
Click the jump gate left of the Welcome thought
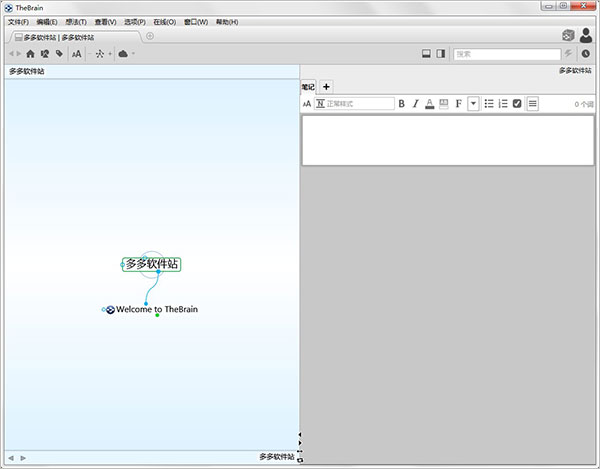(x=103, y=309)
